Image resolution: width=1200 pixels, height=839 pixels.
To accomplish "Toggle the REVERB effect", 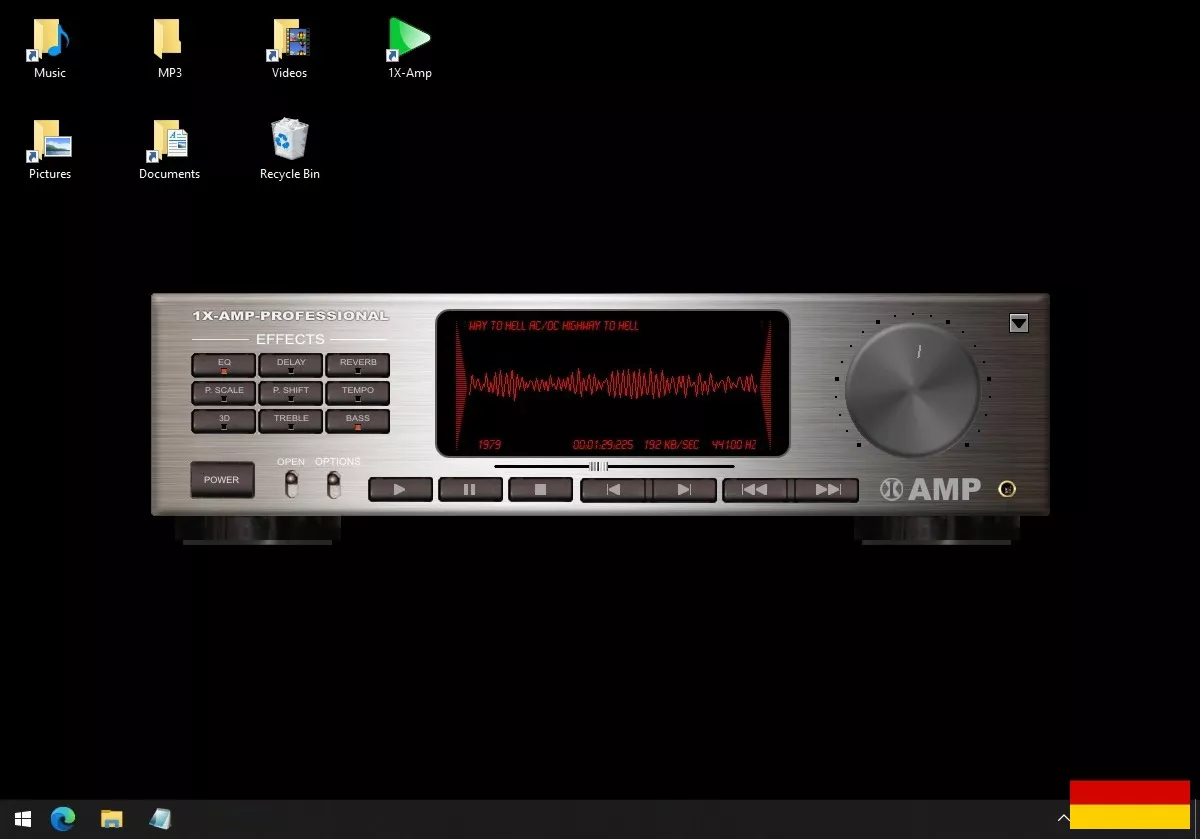I will point(358,365).
